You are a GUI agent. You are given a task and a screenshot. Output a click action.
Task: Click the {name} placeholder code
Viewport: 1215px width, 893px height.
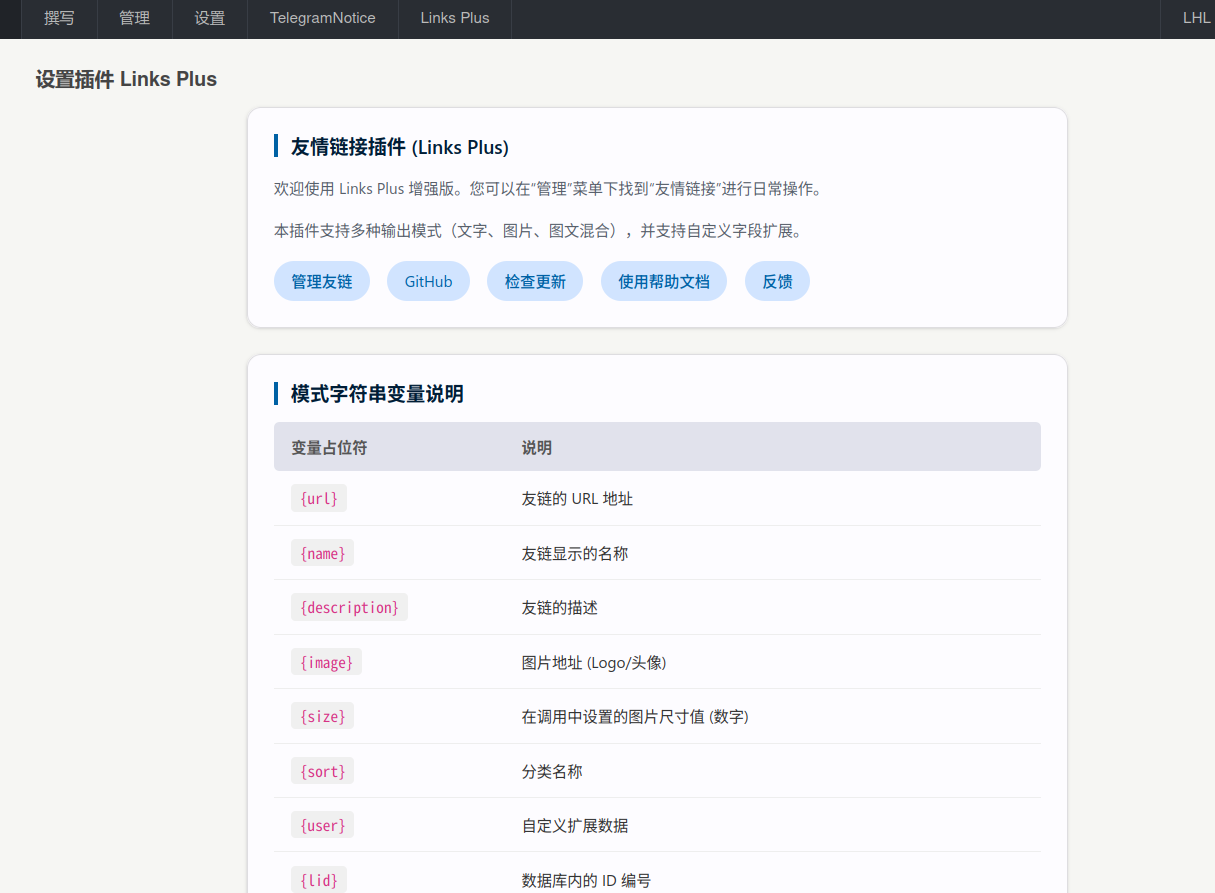[x=322, y=553]
